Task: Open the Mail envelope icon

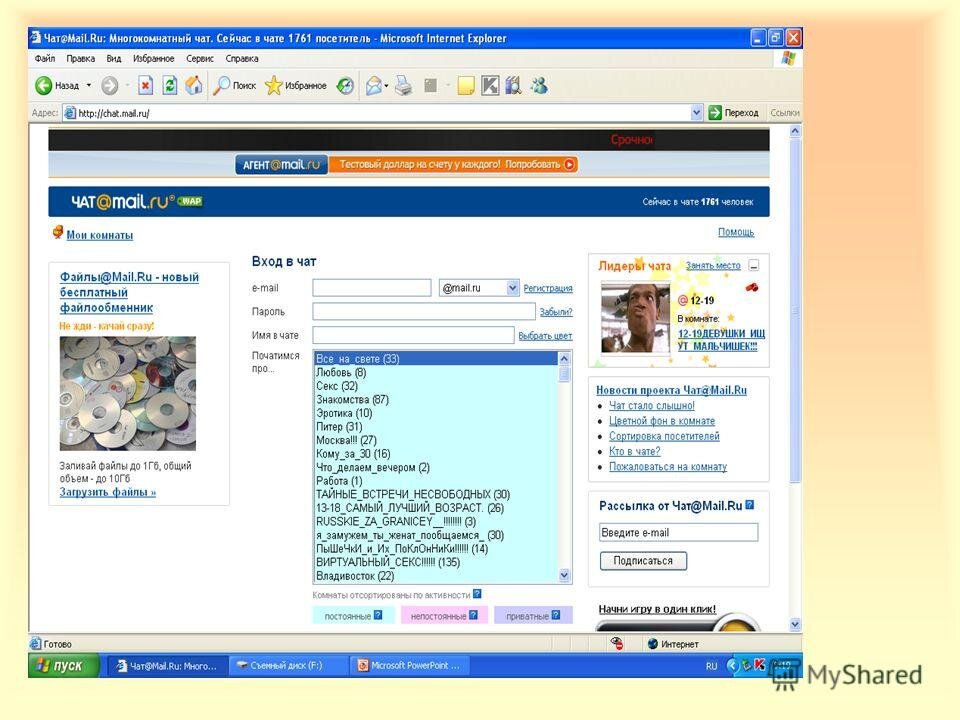Action: [373, 86]
